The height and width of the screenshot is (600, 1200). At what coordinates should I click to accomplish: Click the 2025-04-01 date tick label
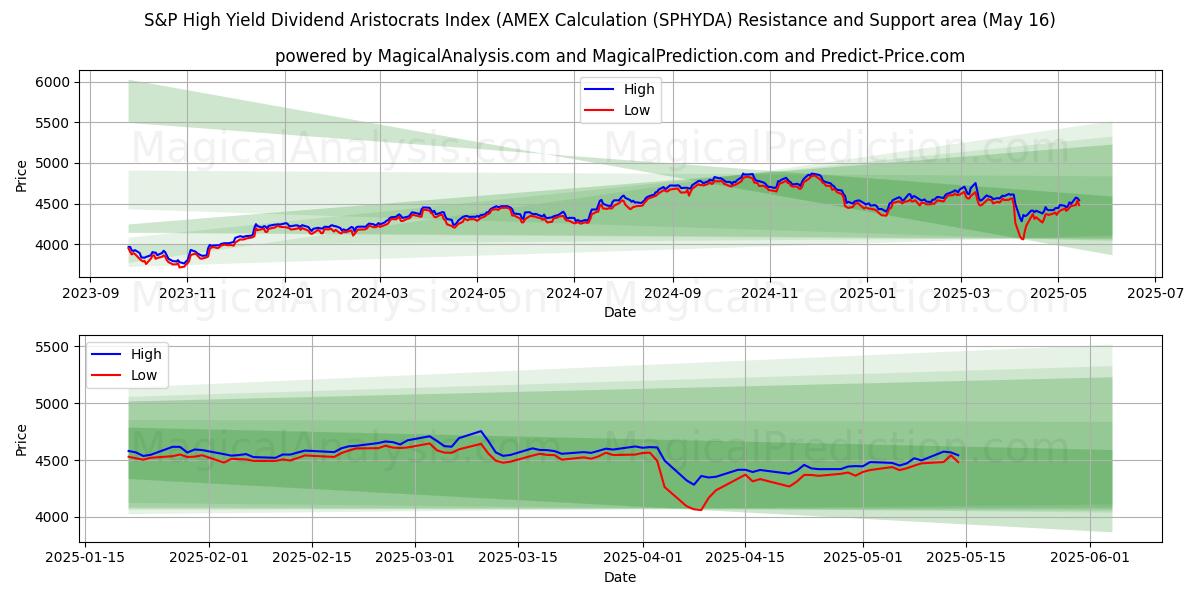[643, 559]
